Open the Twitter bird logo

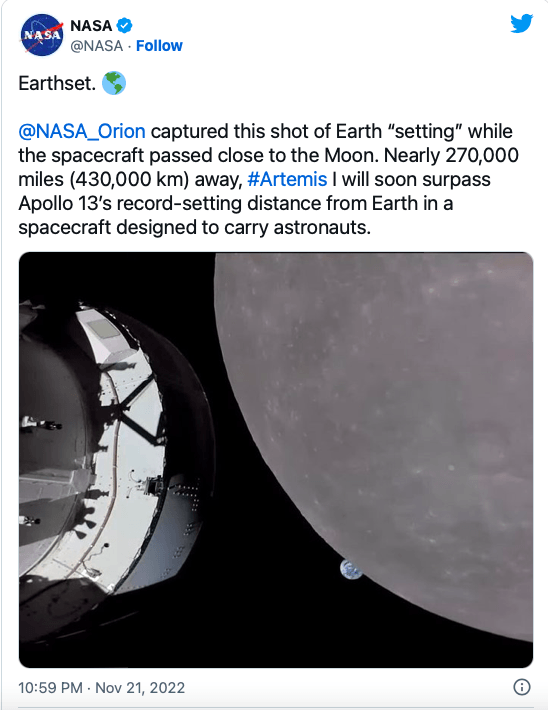(521, 24)
